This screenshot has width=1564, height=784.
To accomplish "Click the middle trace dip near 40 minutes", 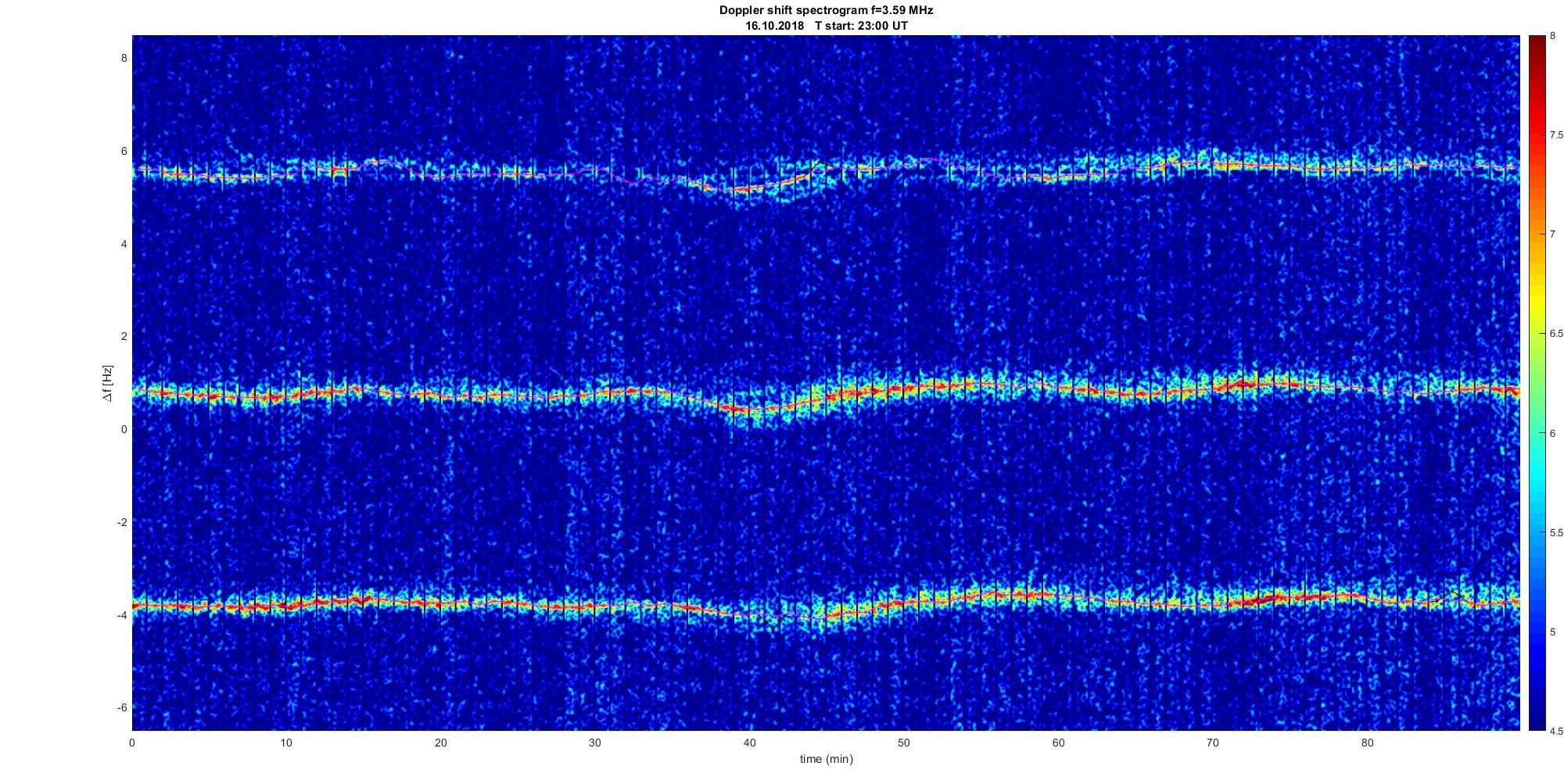I will coord(747,410).
